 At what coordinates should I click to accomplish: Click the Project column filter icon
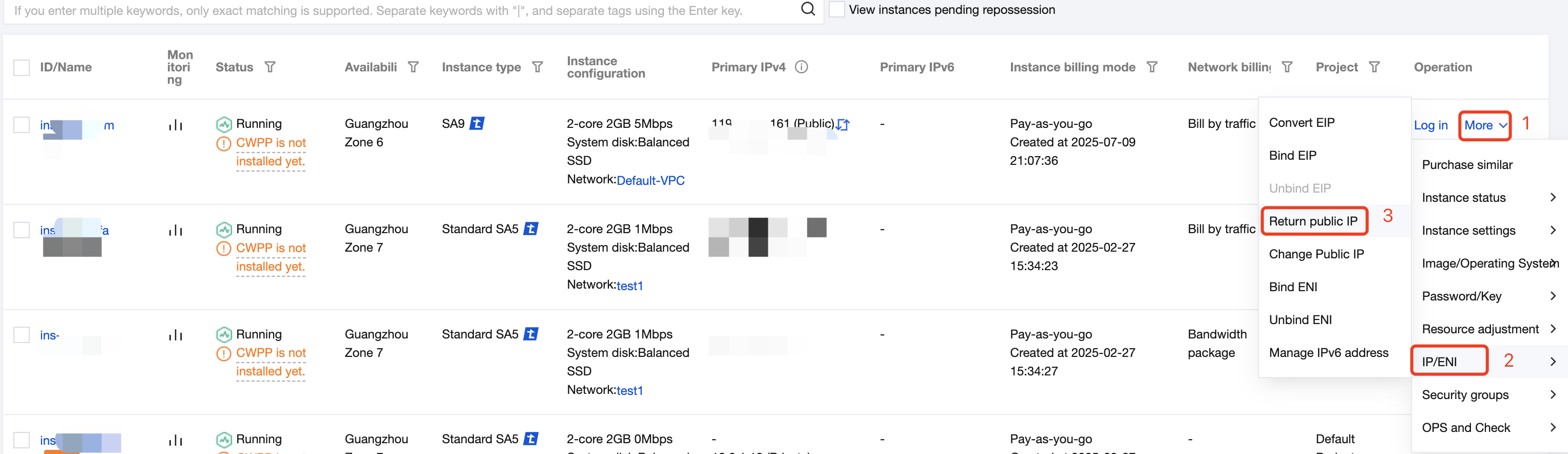click(1374, 67)
